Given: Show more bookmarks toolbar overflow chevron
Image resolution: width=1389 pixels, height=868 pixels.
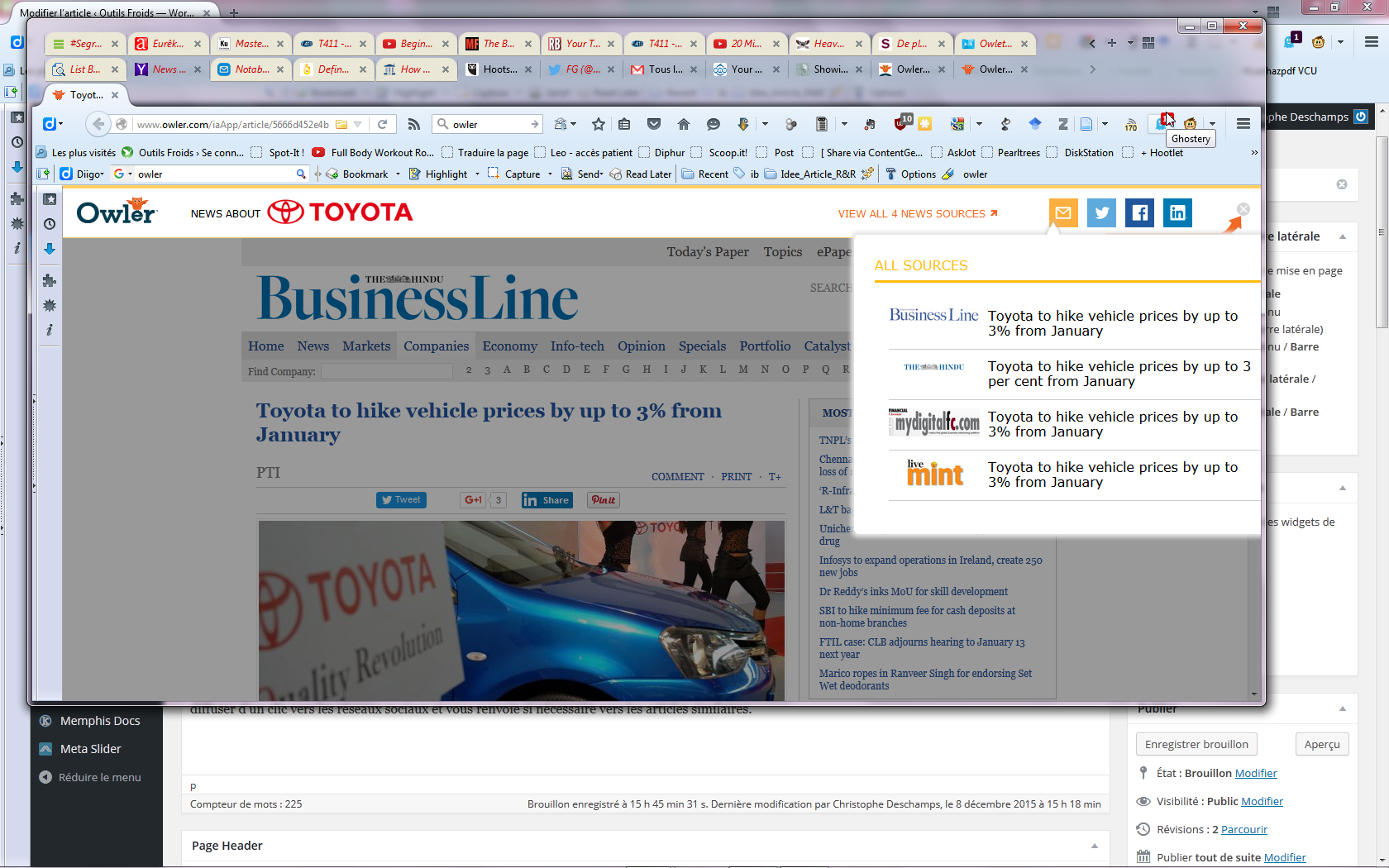Looking at the screenshot, I should coord(1254,153).
